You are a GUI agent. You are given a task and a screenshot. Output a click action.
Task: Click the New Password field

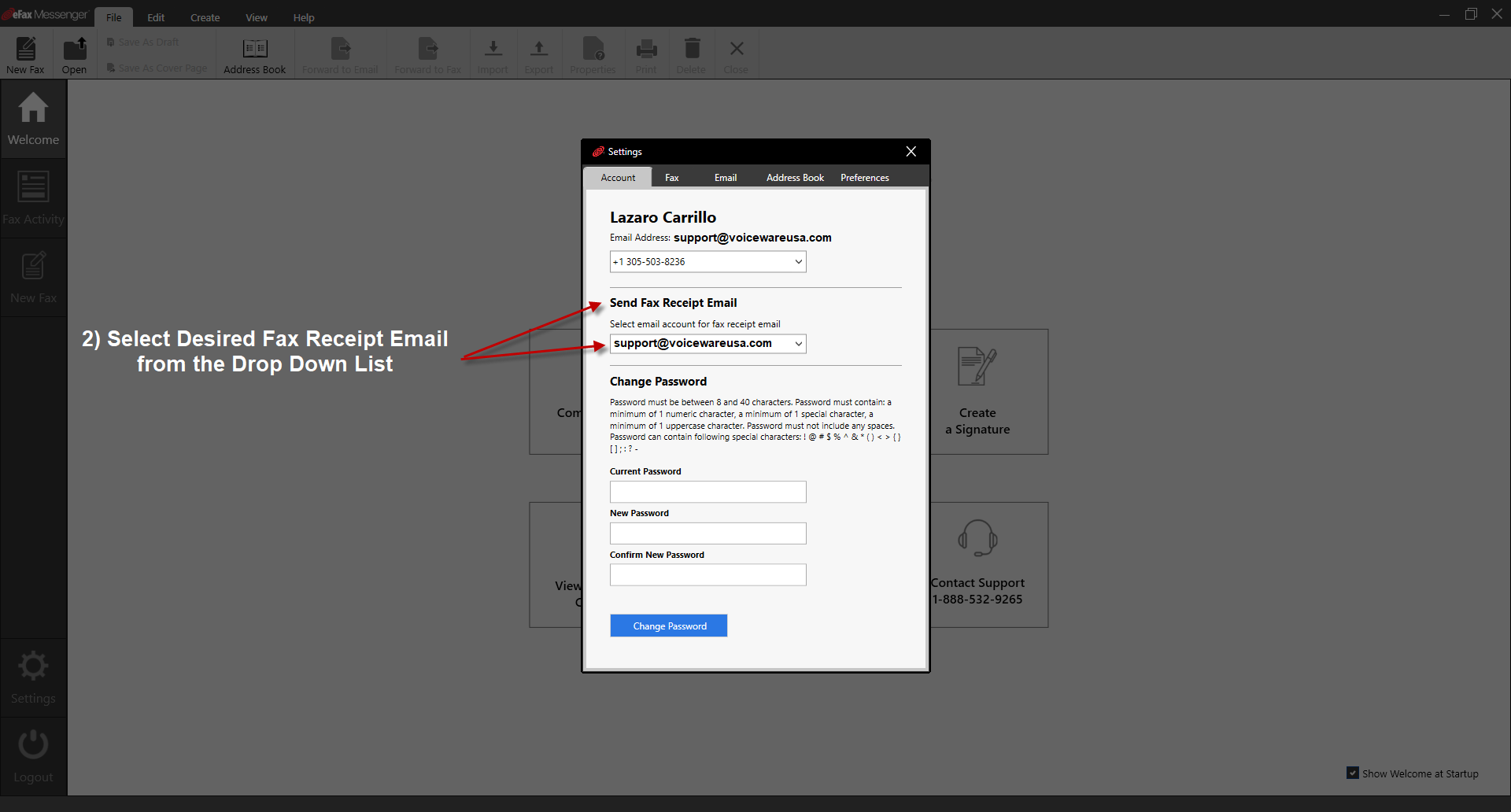[708, 533]
